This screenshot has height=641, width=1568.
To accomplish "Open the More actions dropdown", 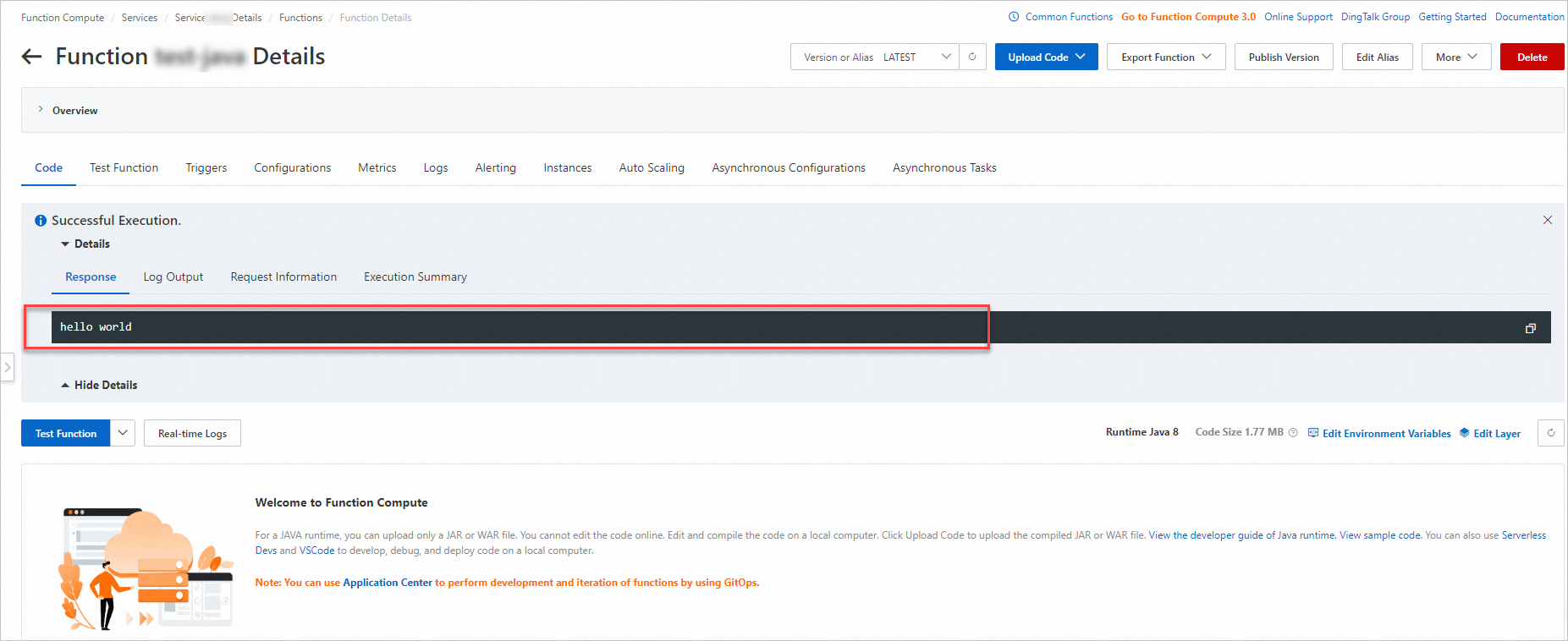I will tap(1456, 57).
